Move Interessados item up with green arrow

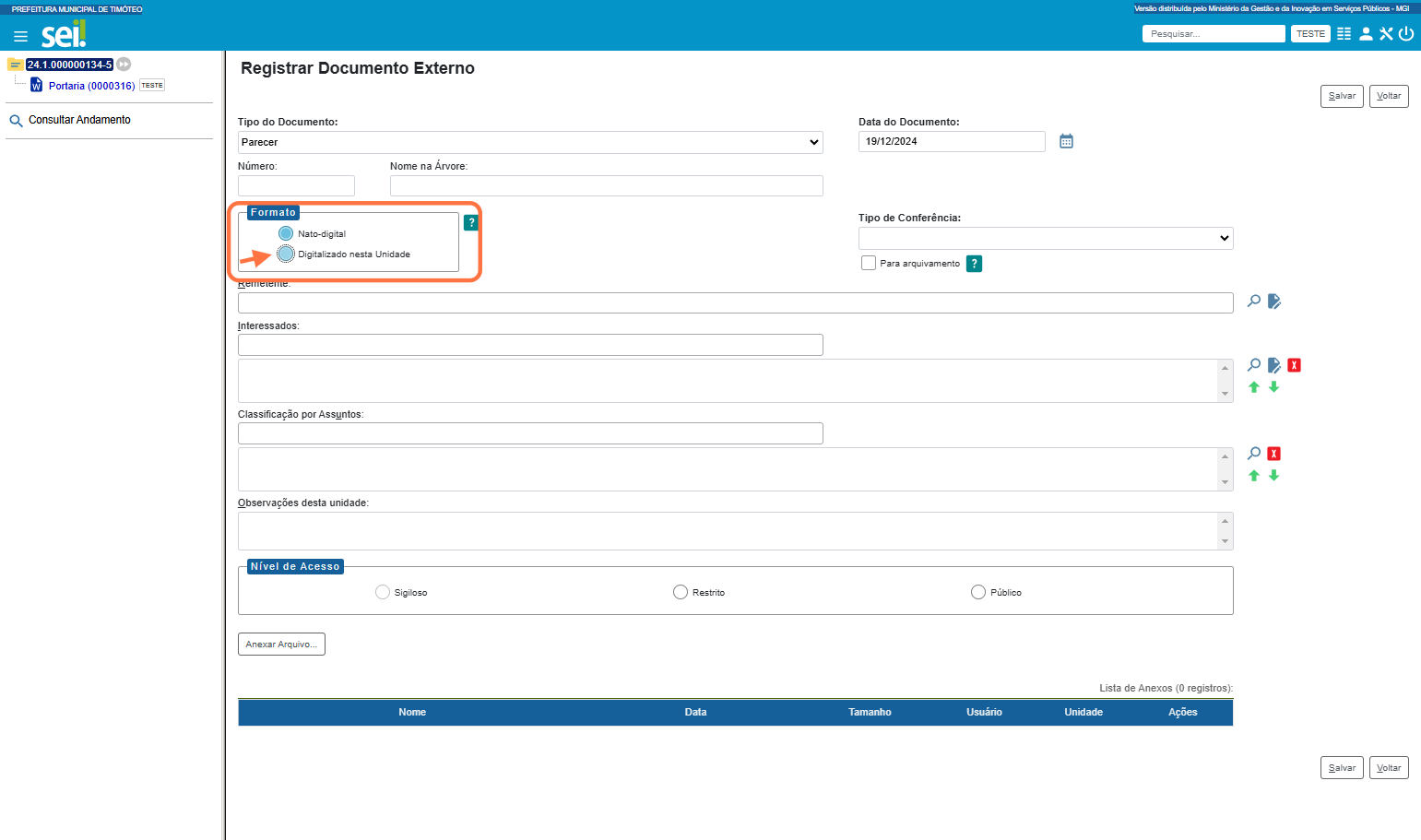point(1254,387)
